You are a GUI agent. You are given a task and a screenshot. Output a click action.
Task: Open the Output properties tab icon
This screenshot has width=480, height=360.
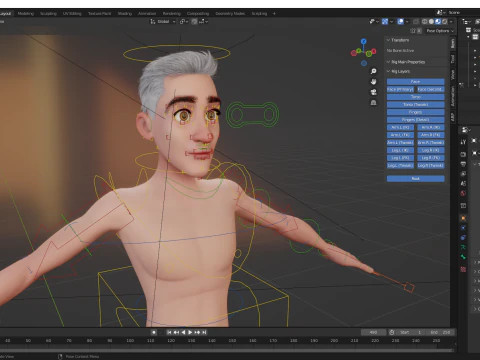[463, 164]
